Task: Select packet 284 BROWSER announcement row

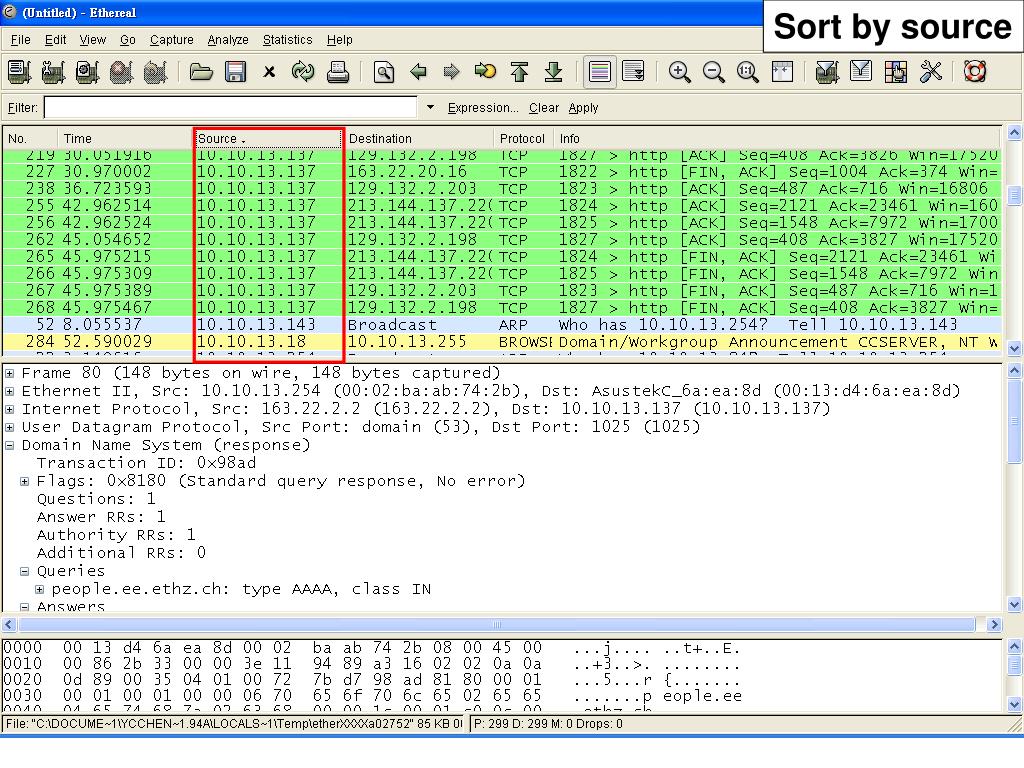Action: (x=502, y=342)
